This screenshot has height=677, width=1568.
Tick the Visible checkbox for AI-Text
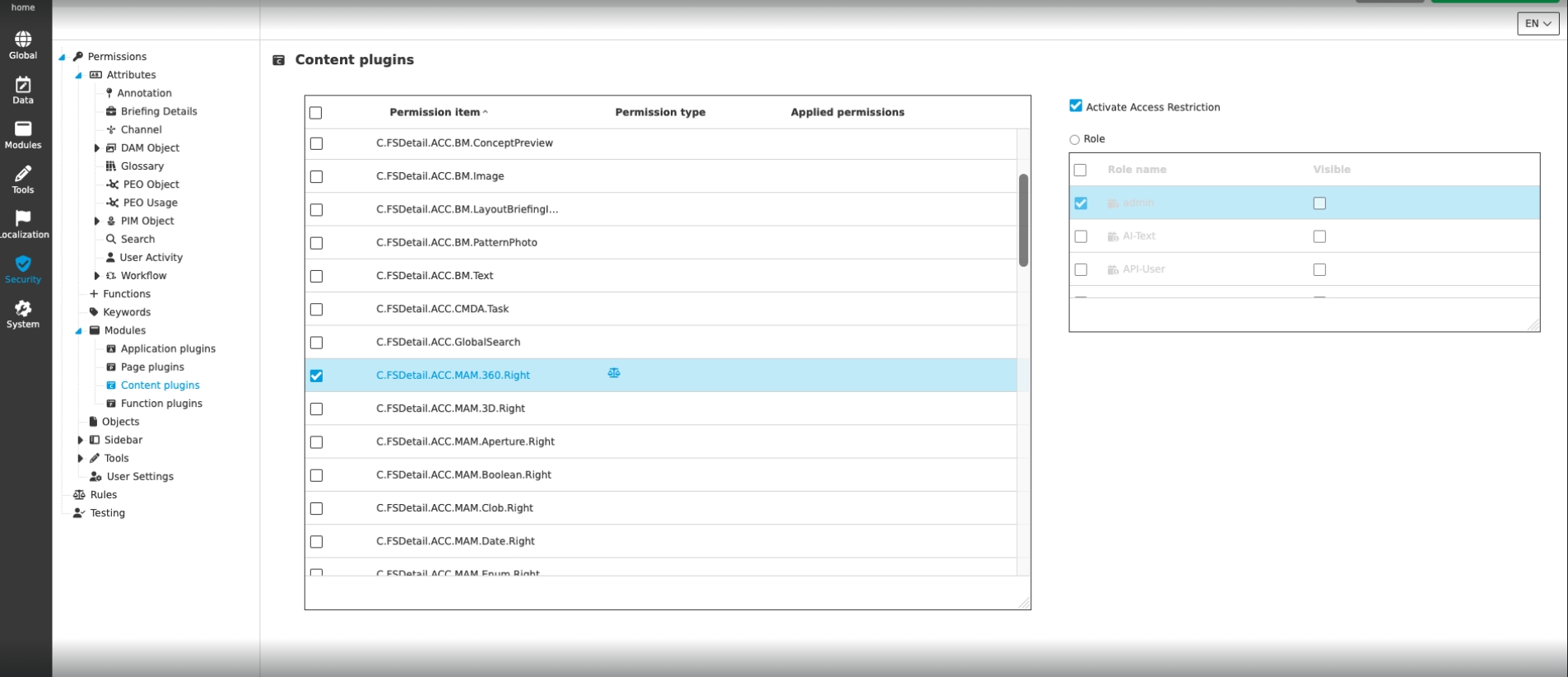(x=1319, y=236)
